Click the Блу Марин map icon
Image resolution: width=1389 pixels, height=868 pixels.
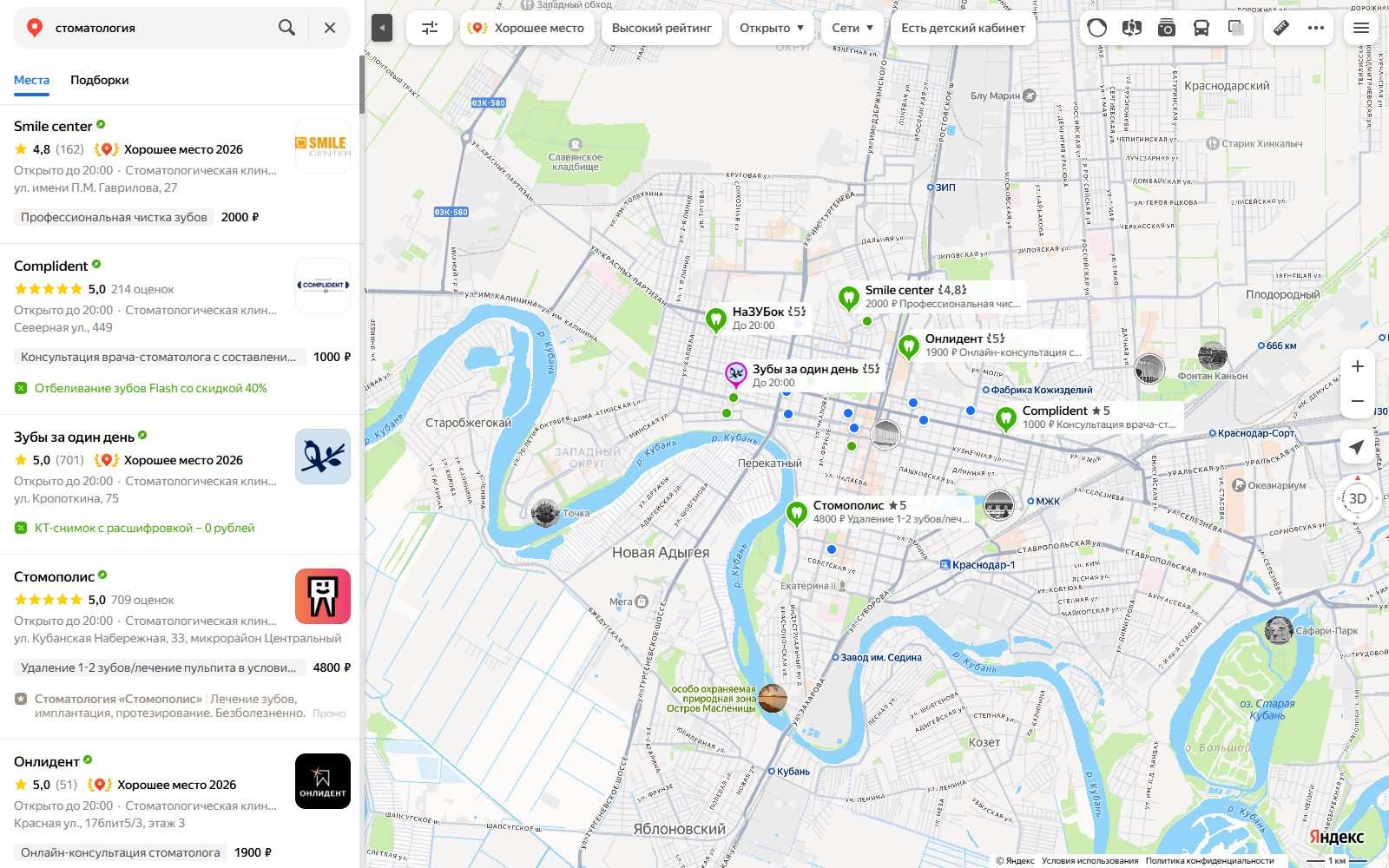[1030, 95]
